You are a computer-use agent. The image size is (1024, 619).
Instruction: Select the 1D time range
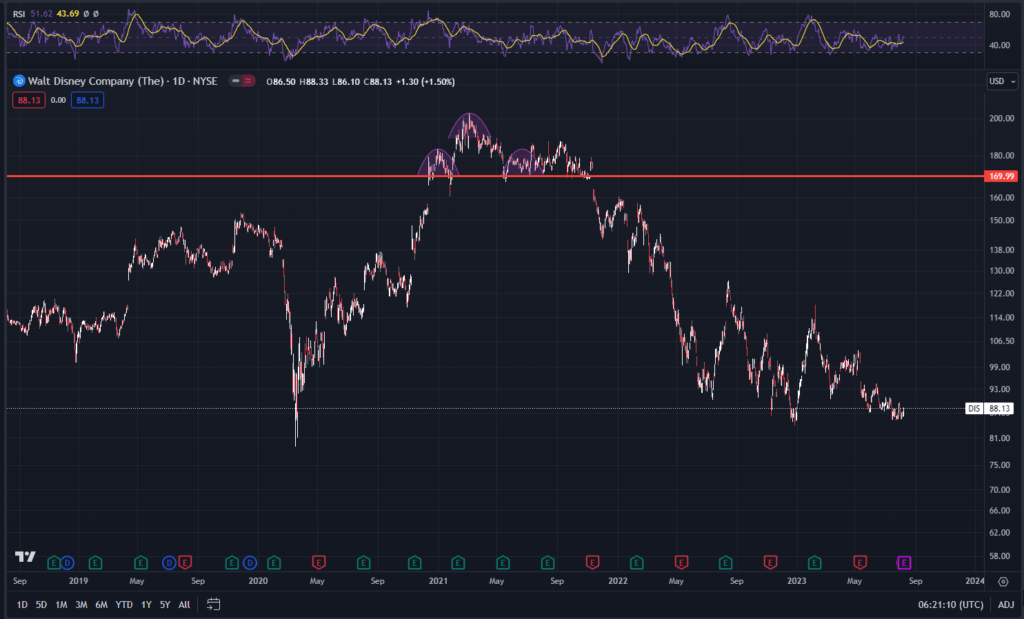[x=22, y=605]
